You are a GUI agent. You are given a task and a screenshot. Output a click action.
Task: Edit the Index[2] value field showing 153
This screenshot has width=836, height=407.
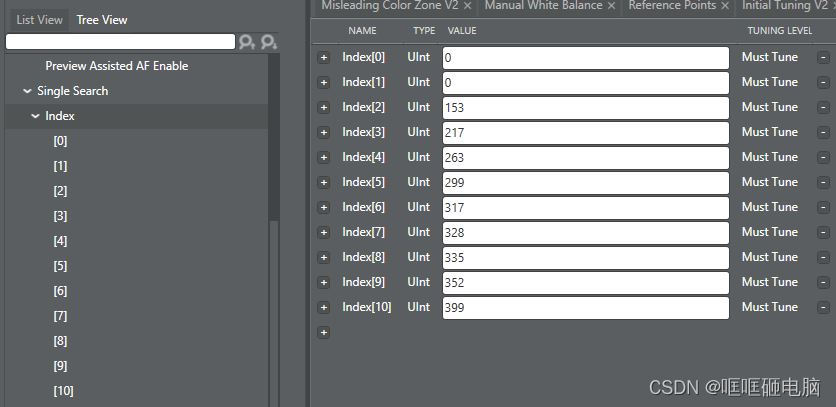585,108
